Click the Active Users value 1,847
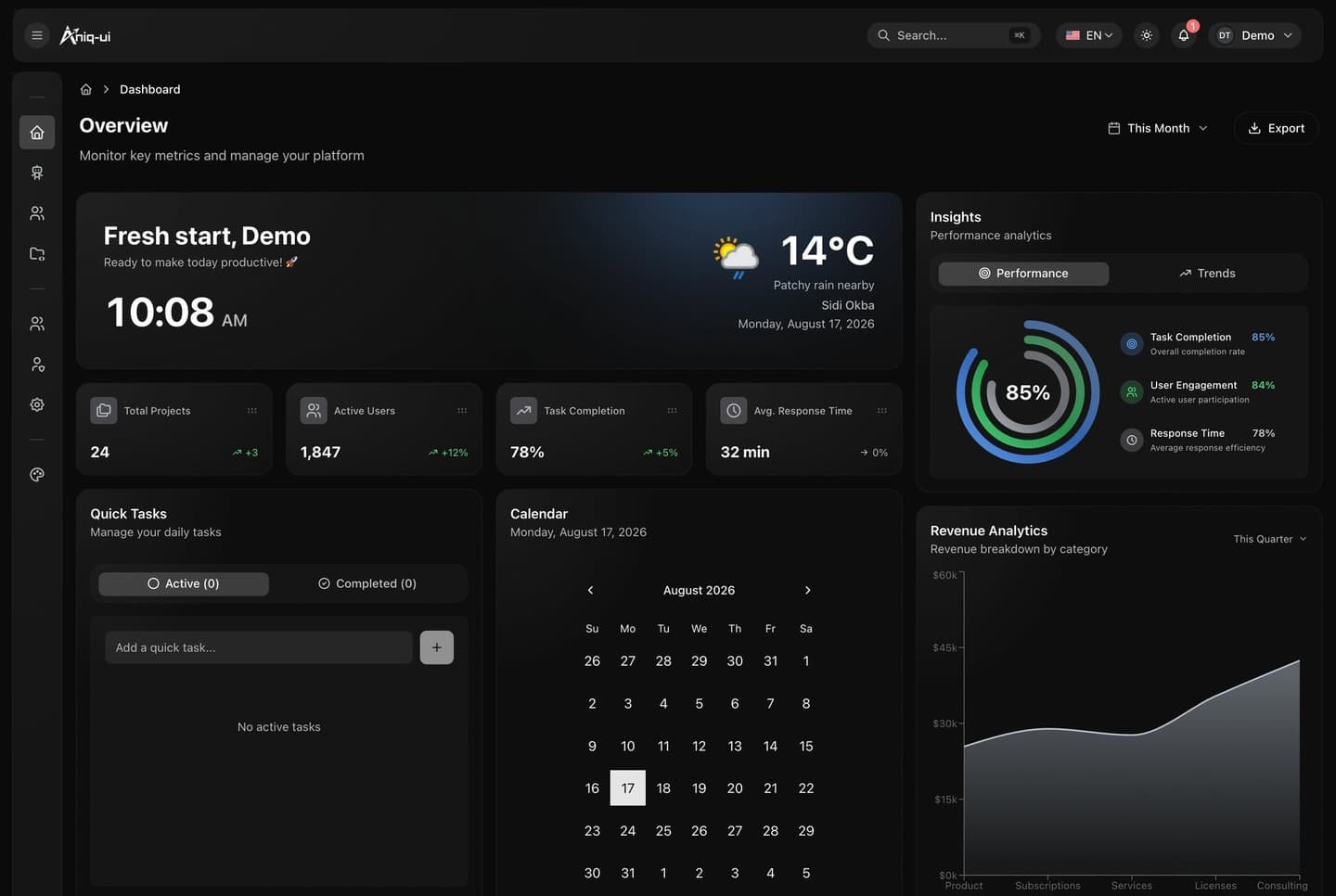 click(x=321, y=452)
